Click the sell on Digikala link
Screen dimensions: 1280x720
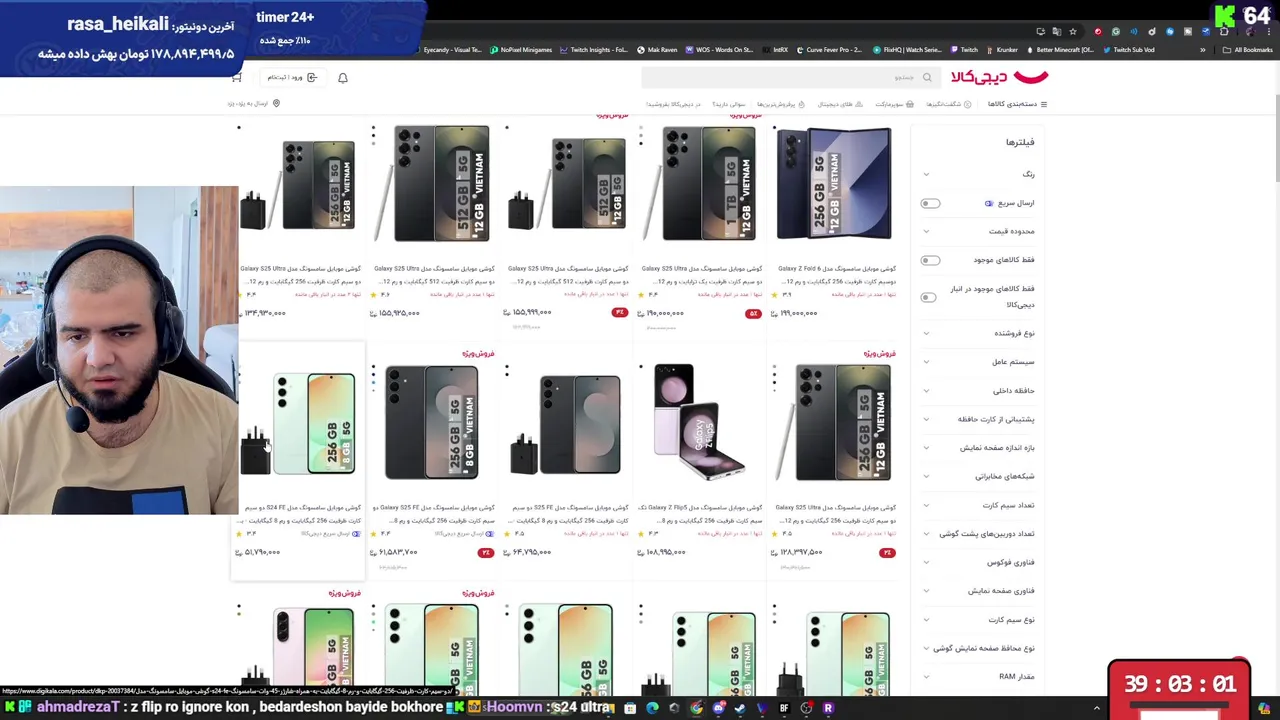tap(673, 104)
